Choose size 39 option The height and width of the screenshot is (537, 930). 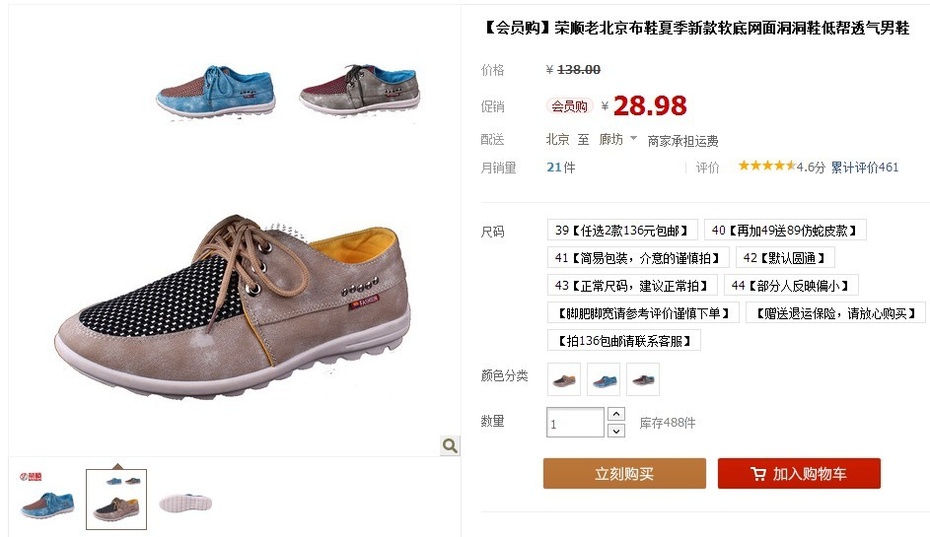pyautogui.click(x=622, y=230)
